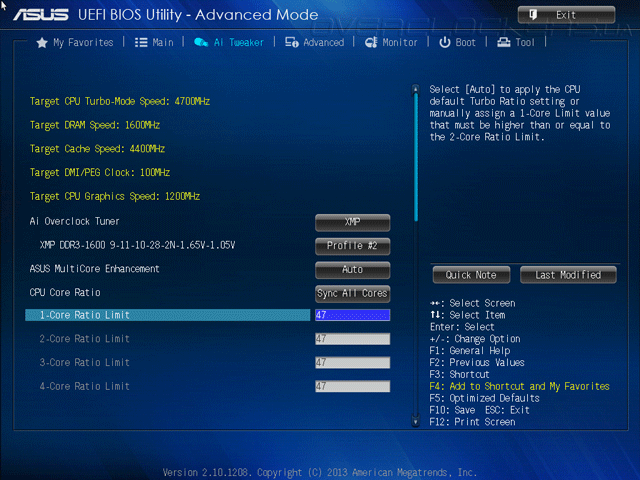Click Target Cache Speed: 4400MHz text
This screenshot has width=640, height=480.
coord(97,149)
